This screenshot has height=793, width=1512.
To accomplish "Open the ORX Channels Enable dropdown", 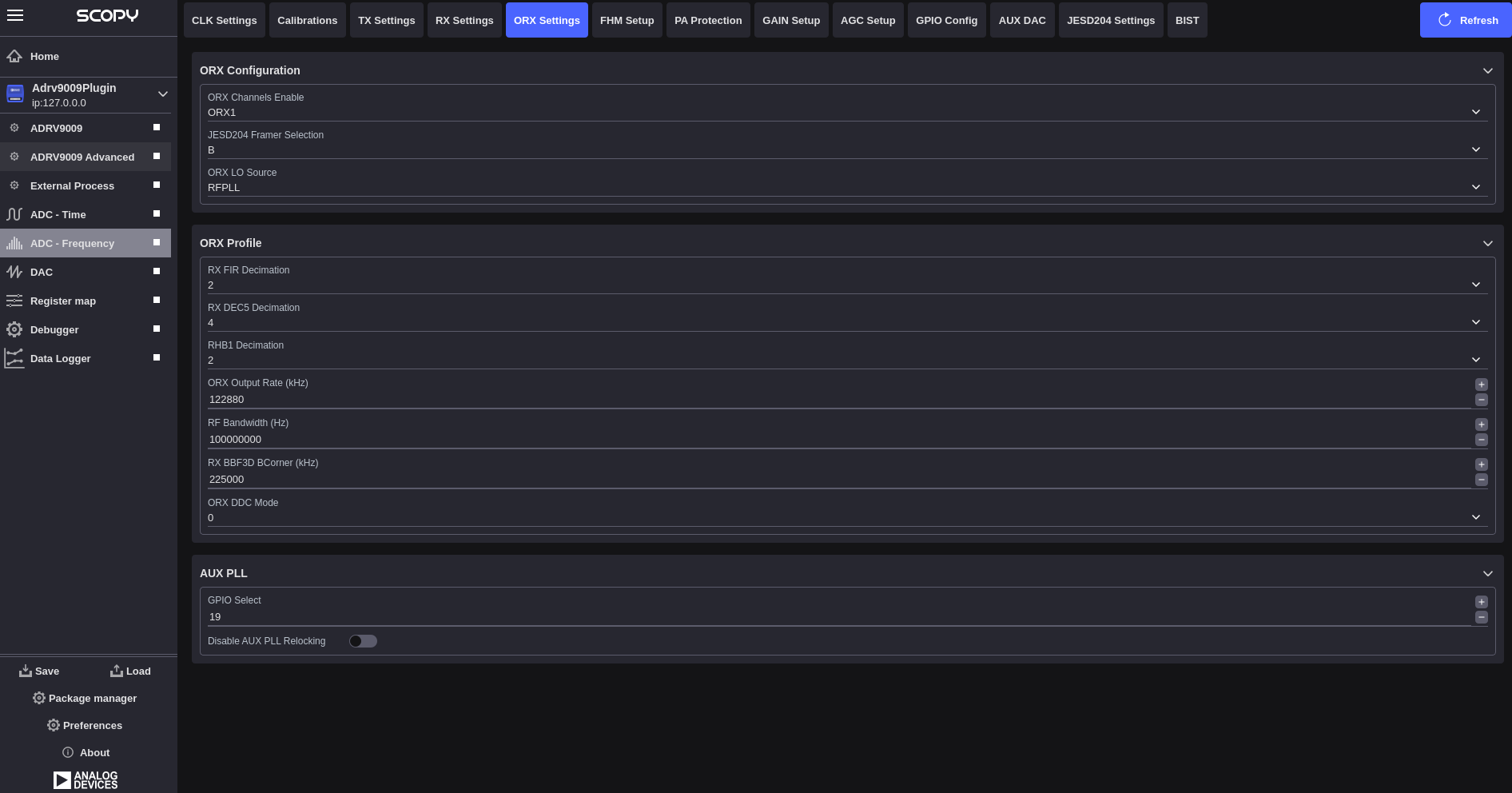I will click(x=1475, y=112).
